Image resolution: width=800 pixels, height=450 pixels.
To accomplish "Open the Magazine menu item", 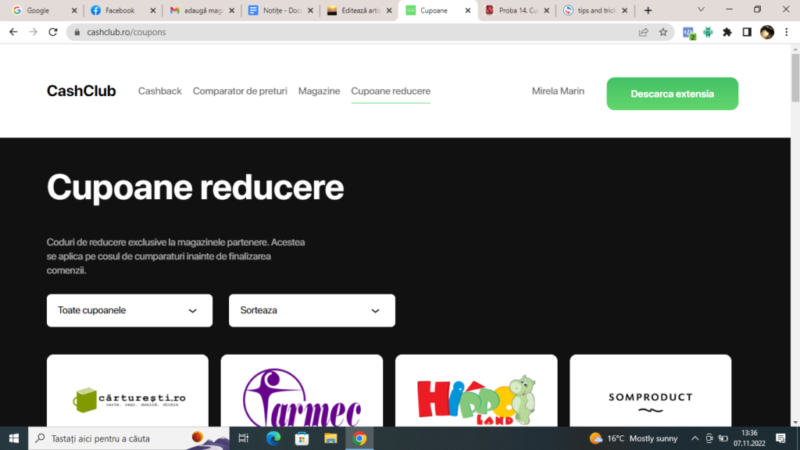I will tap(319, 91).
